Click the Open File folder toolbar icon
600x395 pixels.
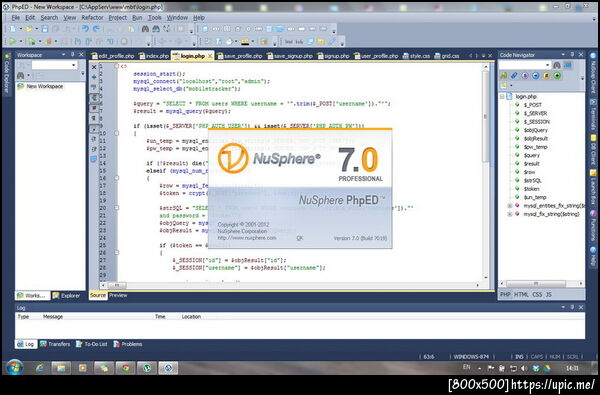(x=29, y=29)
